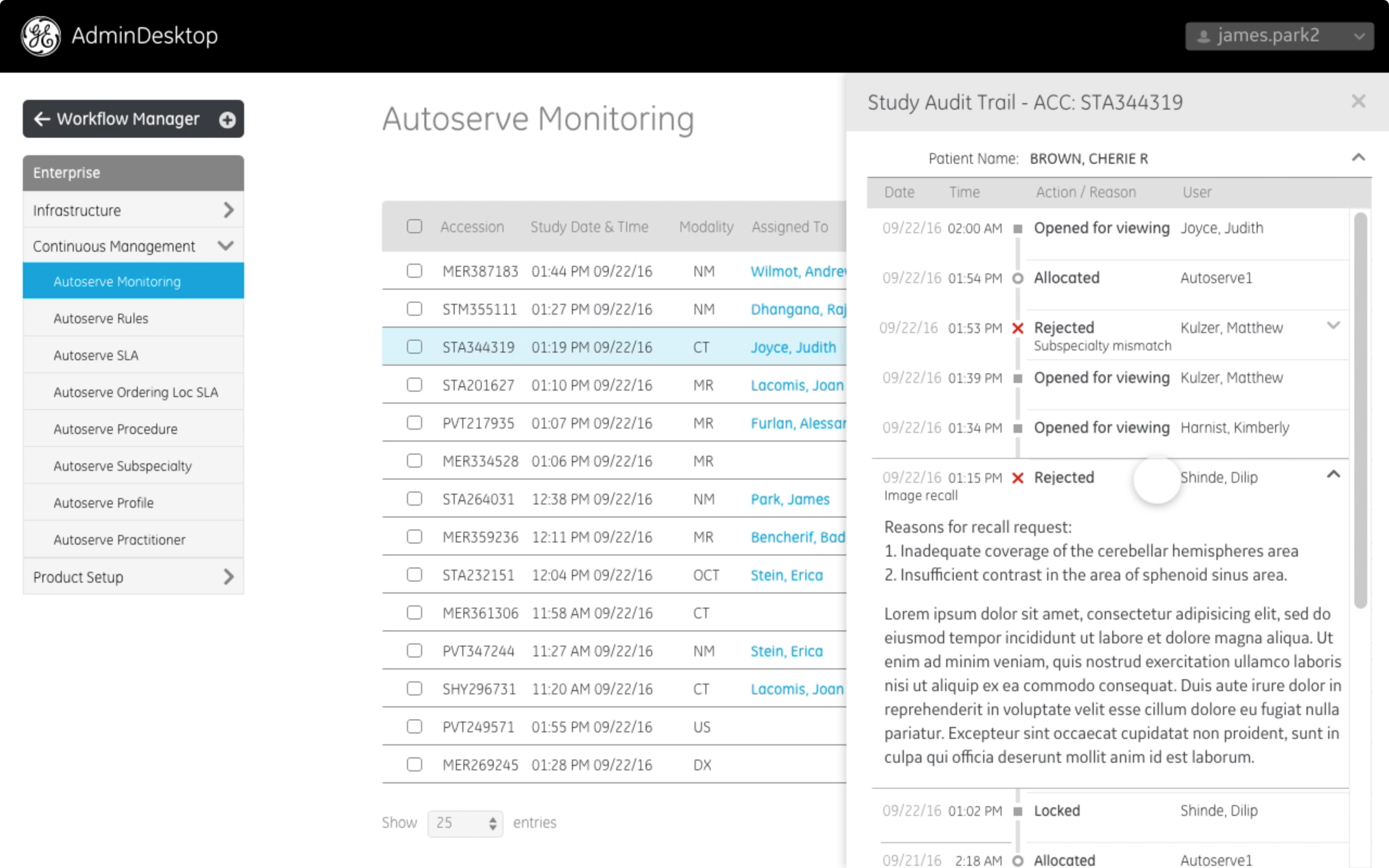Collapse Shinde, Dilip rejected entry details
Screen dimensions: 1389x868
(1333, 474)
